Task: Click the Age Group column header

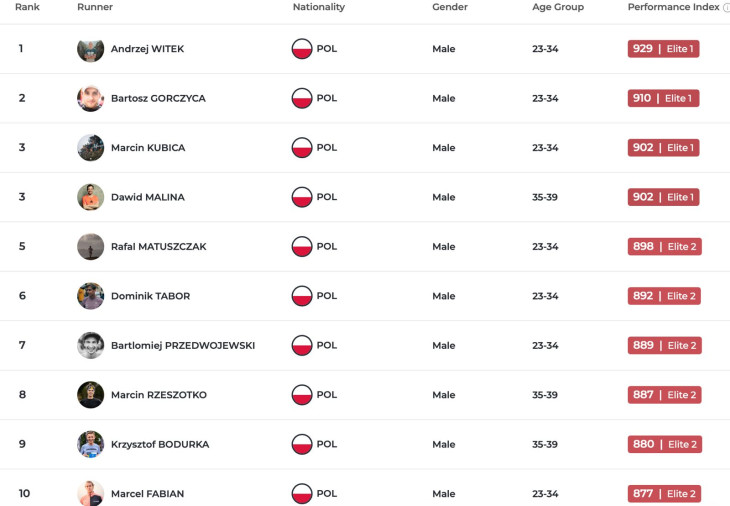Action: coord(558,7)
